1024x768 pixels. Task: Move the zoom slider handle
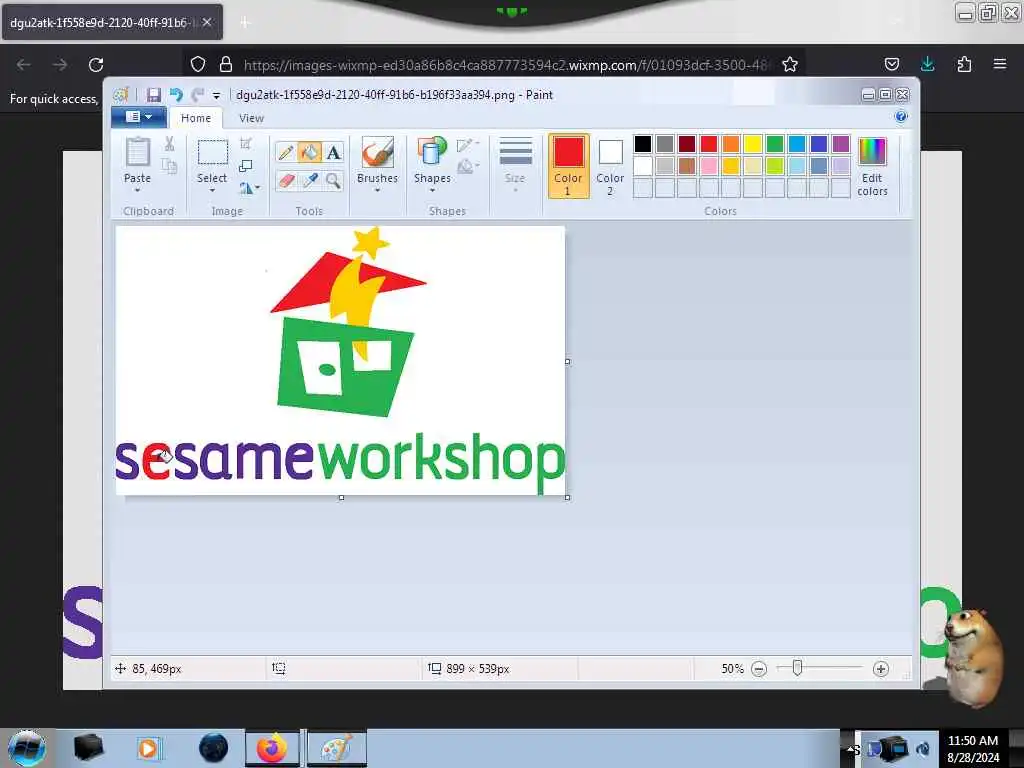pyautogui.click(x=797, y=668)
